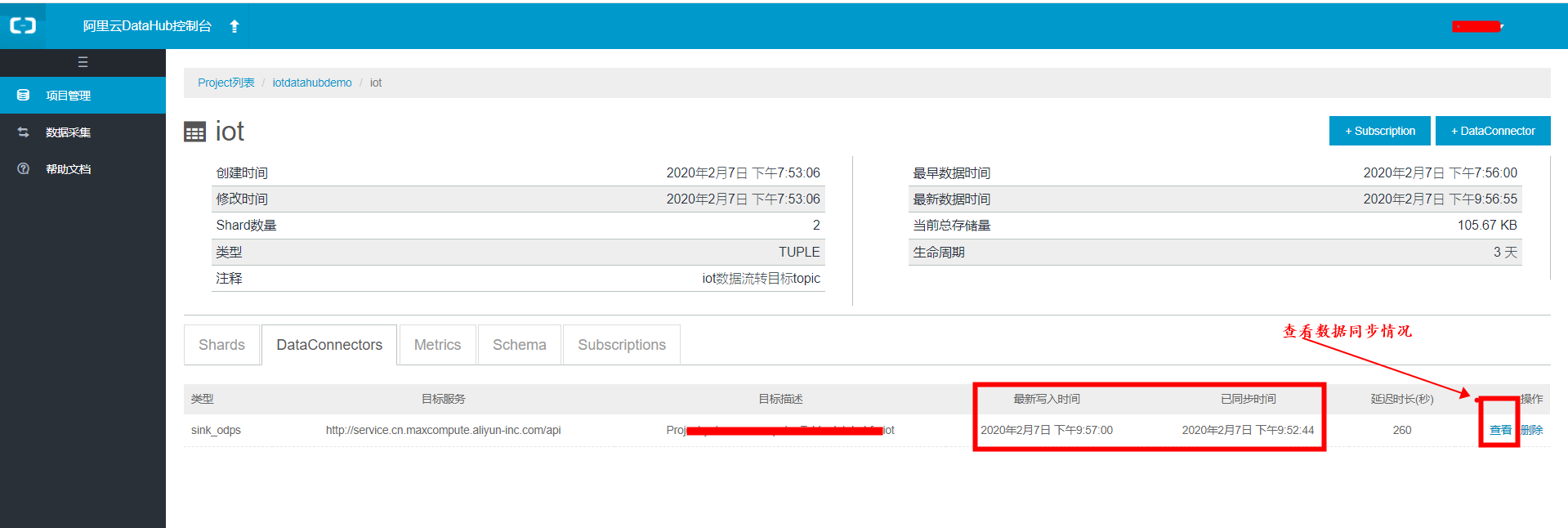Click the 生命周期 value 3 天
This screenshot has height=528, width=1568.
click(1505, 252)
